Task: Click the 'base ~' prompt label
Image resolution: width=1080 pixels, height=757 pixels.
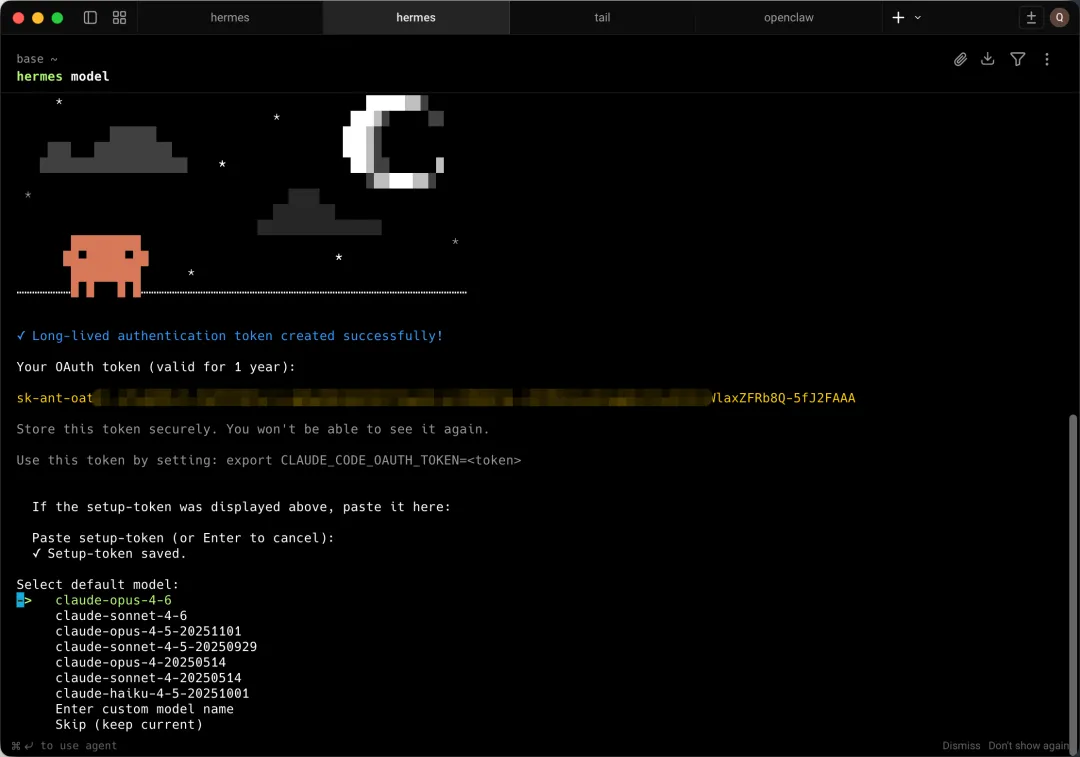Action: point(37,59)
